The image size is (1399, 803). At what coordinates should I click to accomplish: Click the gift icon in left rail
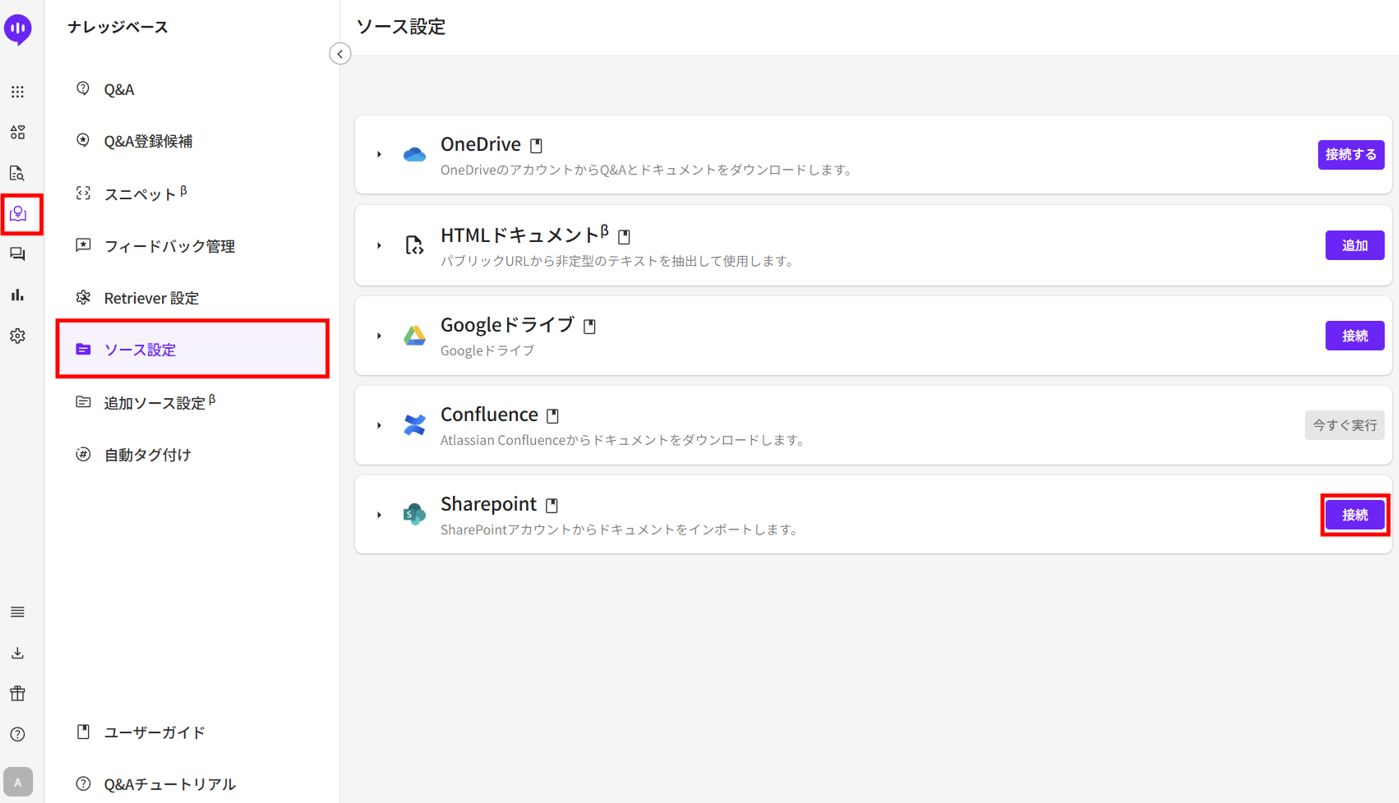pos(18,693)
